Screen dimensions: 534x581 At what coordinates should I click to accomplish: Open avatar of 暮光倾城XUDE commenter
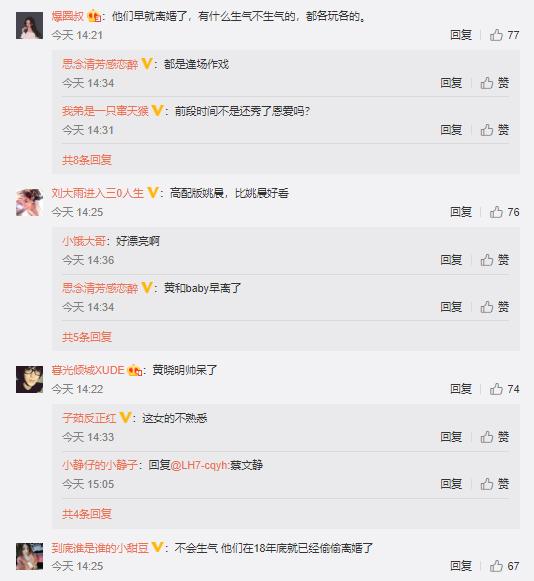pos(29,379)
